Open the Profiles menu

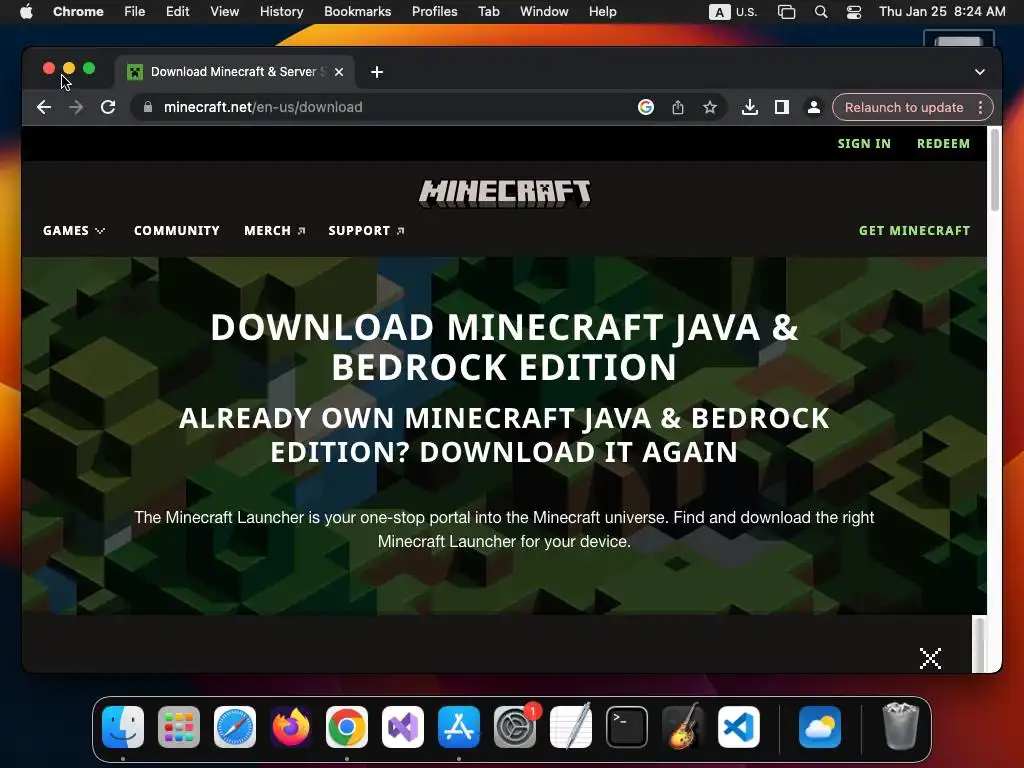click(x=434, y=12)
